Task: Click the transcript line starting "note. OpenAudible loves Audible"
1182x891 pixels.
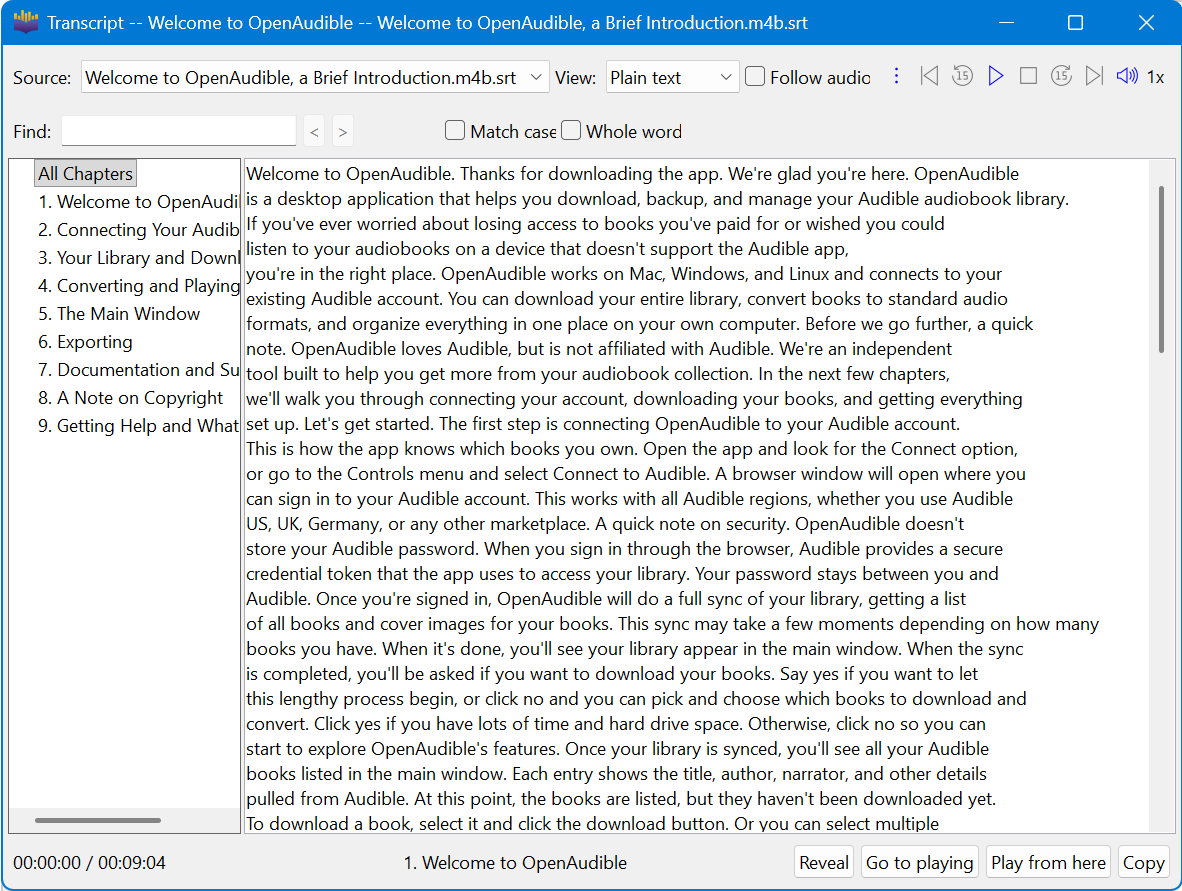Action: click(599, 348)
